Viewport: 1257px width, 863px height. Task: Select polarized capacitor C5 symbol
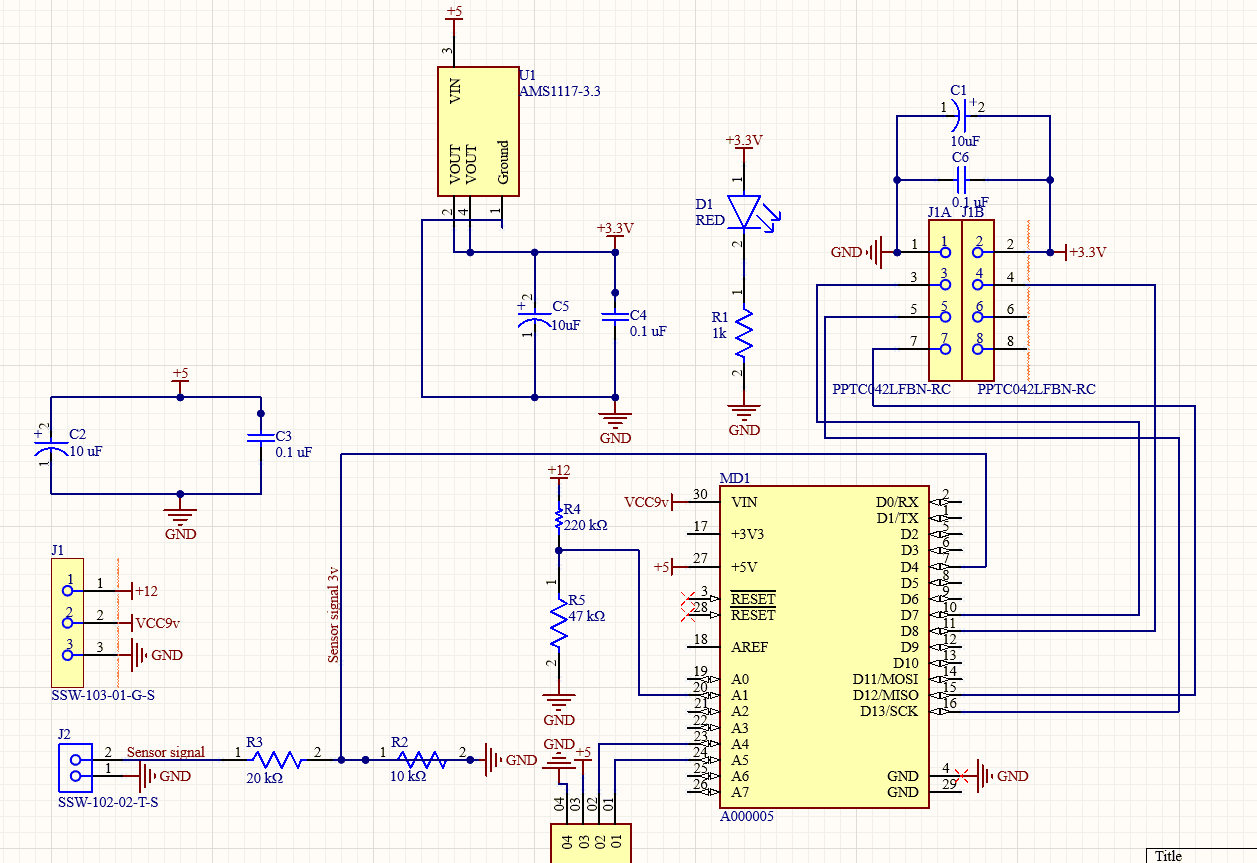point(535,319)
